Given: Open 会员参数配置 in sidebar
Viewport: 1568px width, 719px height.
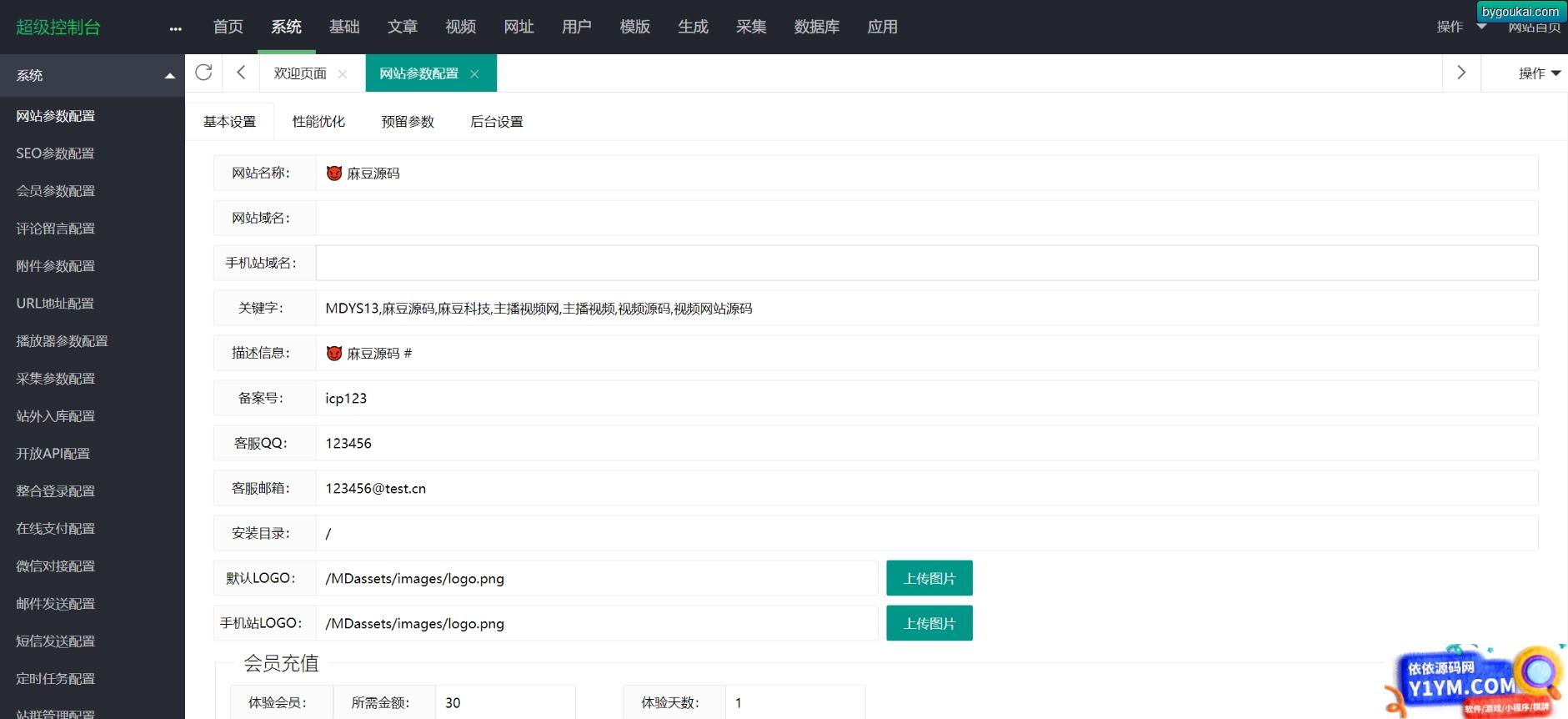Looking at the screenshot, I should [x=56, y=191].
